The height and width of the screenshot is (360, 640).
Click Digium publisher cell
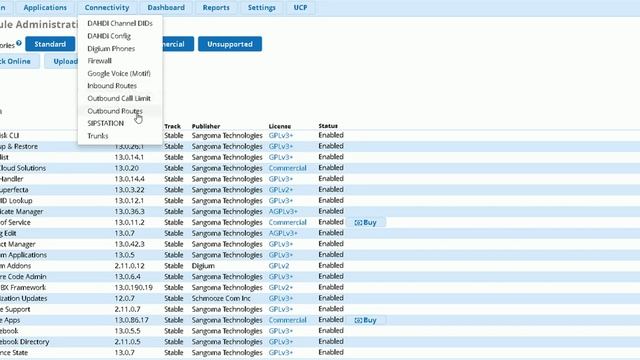point(203,266)
